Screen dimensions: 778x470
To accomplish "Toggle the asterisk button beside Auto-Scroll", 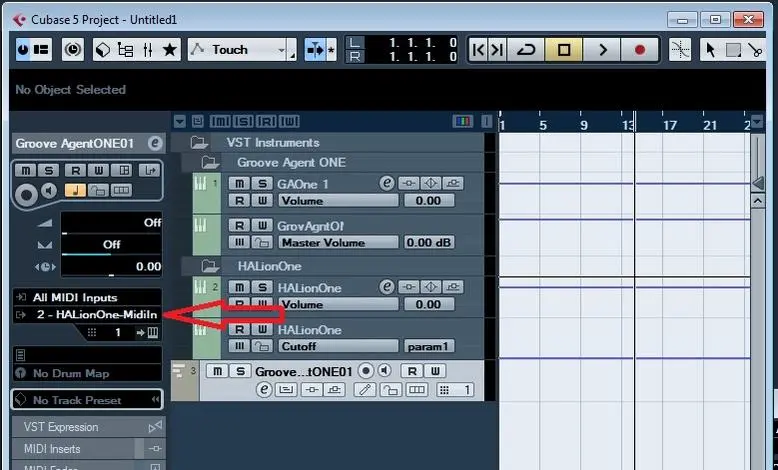I will [x=331, y=50].
